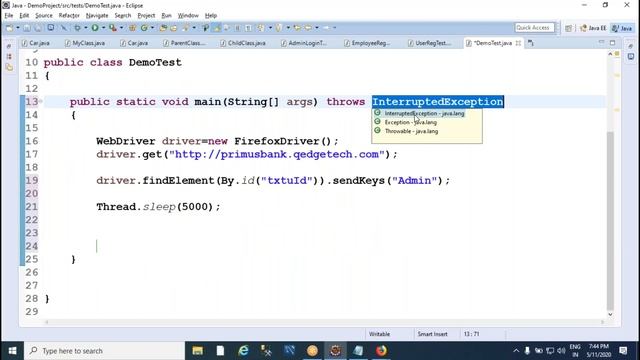Click the Open Task icon
The image size is (640, 360).
pyautogui.click(x=174, y=28)
